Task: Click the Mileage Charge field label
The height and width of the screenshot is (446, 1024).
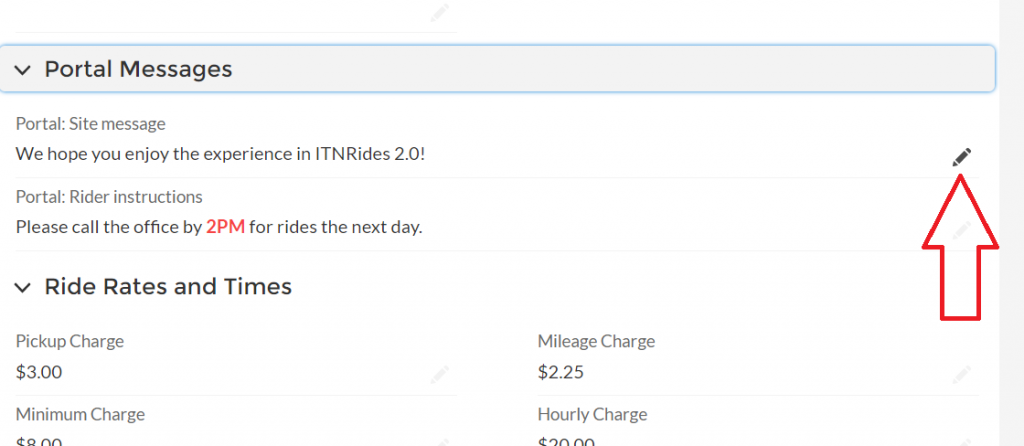Action: (x=596, y=341)
